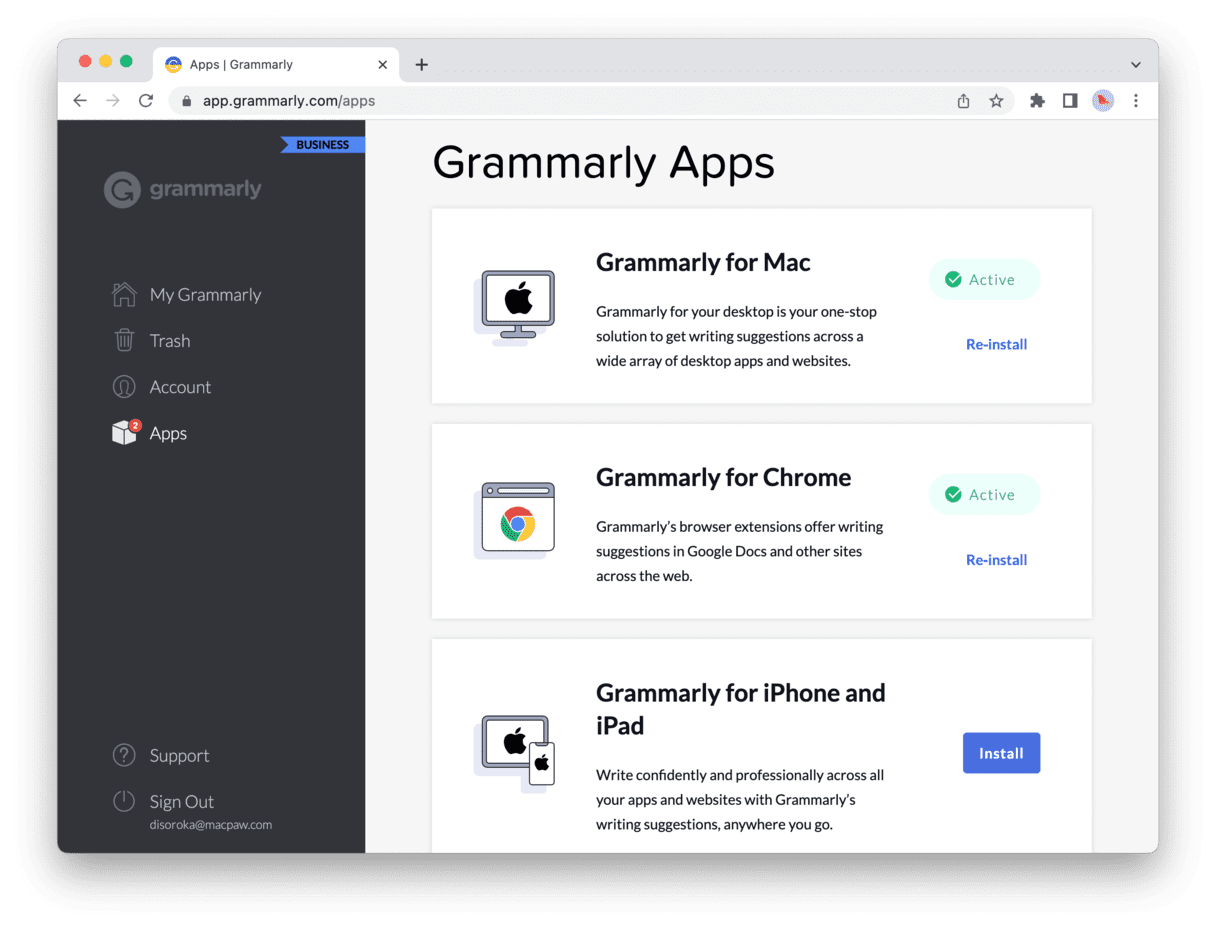Click the Grammarly for Mac monitor icon
This screenshot has width=1216, height=929.
click(x=513, y=307)
